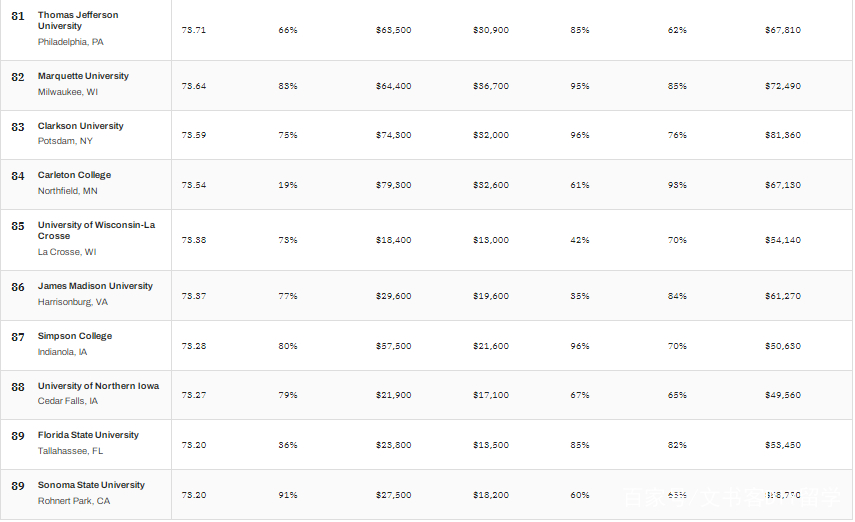855x522 pixels.
Task: Click Marquette's $72,490 salary cell
Action: pos(782,86)
